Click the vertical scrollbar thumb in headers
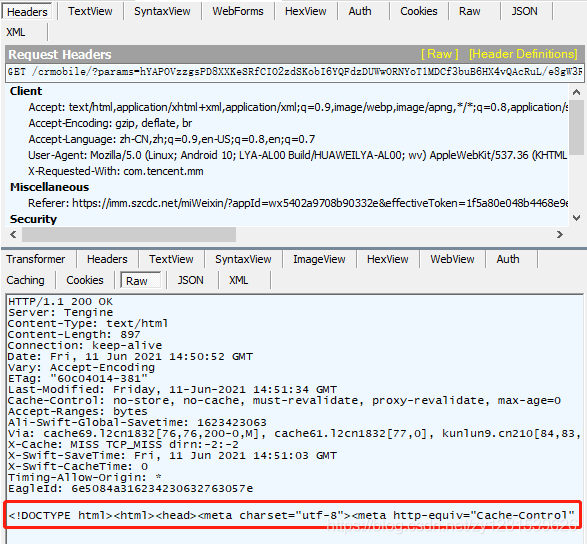 (577, 127)
